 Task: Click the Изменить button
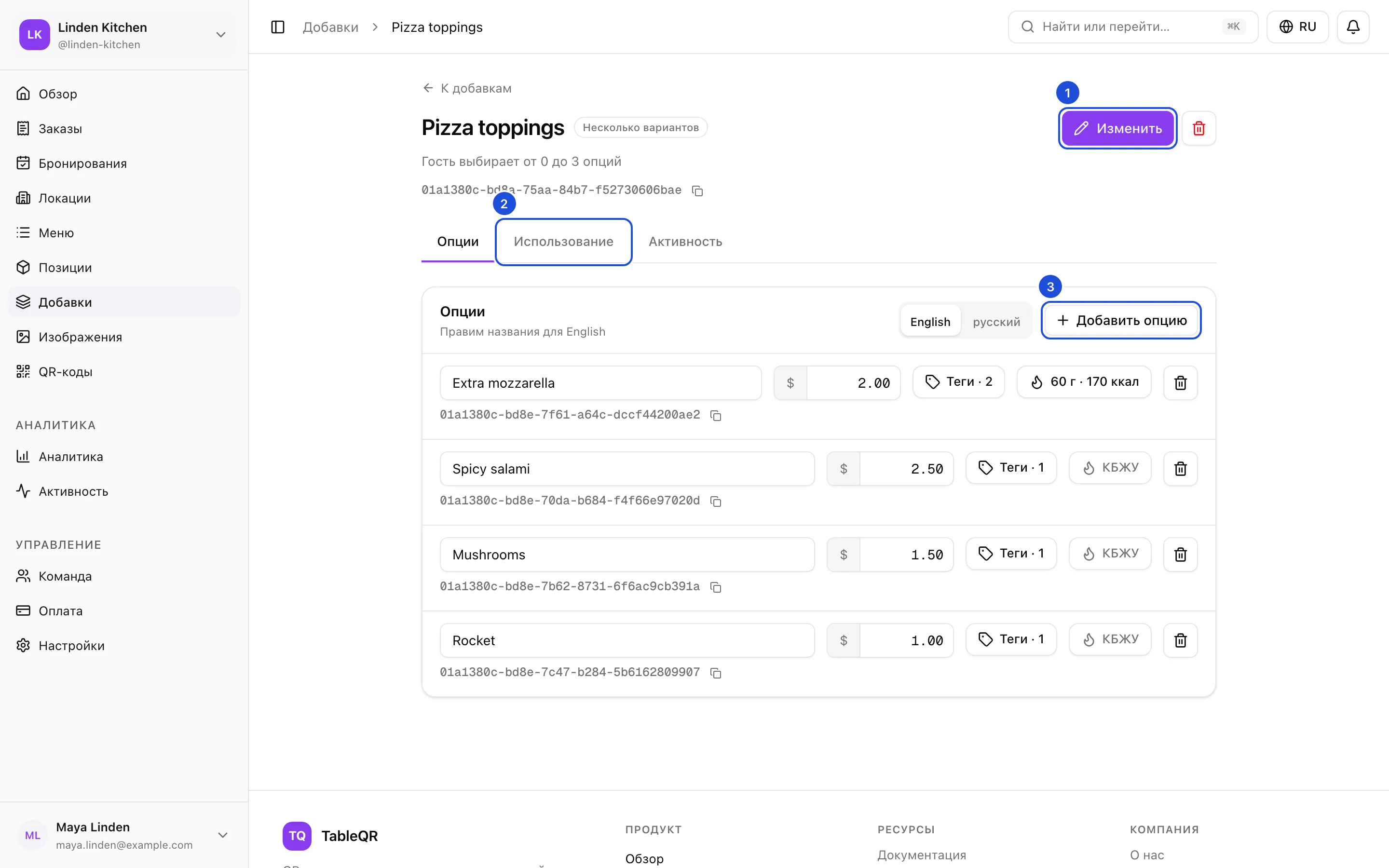pyautogui.click(x=1117, y=128)
